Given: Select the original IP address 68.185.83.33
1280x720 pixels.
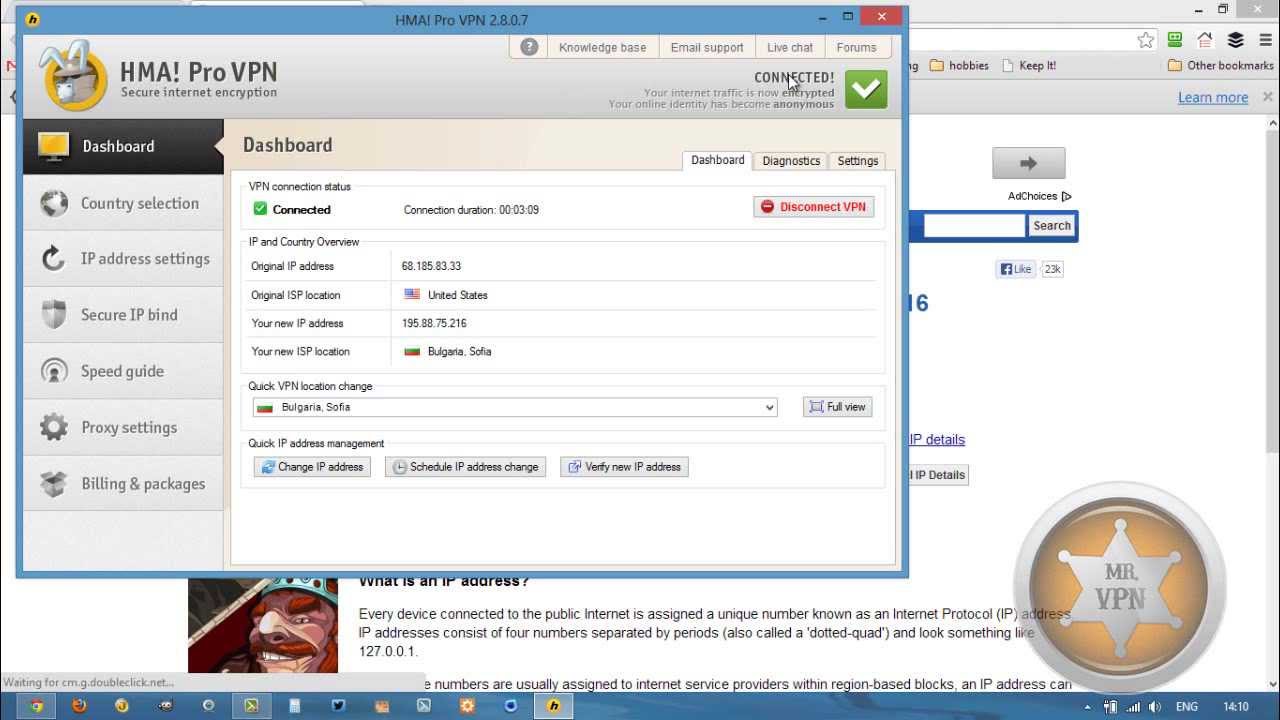Looking at the screenshot, I should [431, 267].
